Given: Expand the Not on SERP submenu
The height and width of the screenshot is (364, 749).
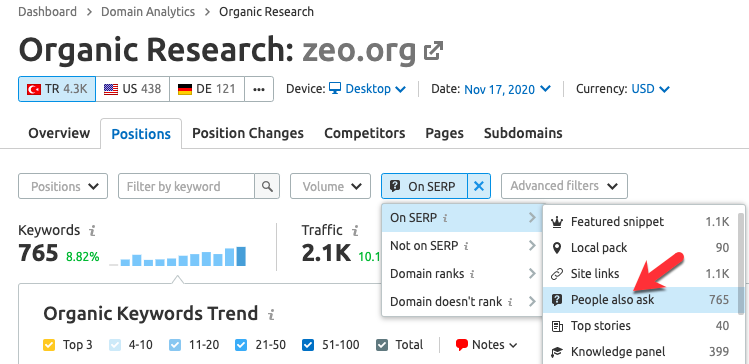Looking at the screenshot, I should pos(463,246).
